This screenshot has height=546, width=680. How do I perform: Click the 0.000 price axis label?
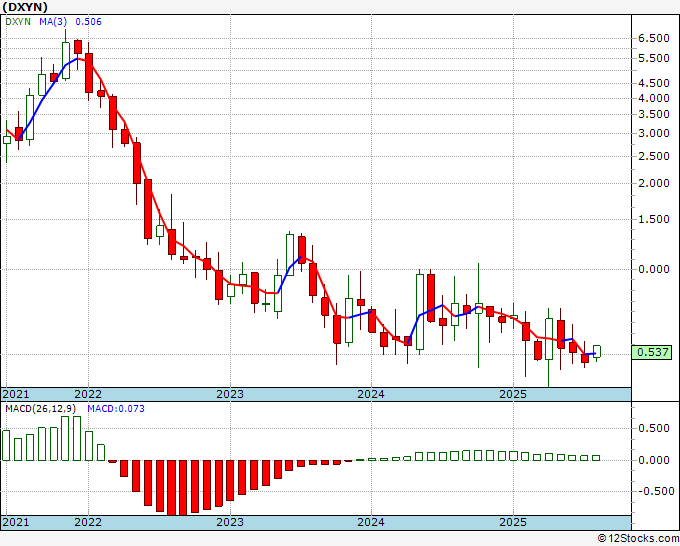[x=654, y=269]
